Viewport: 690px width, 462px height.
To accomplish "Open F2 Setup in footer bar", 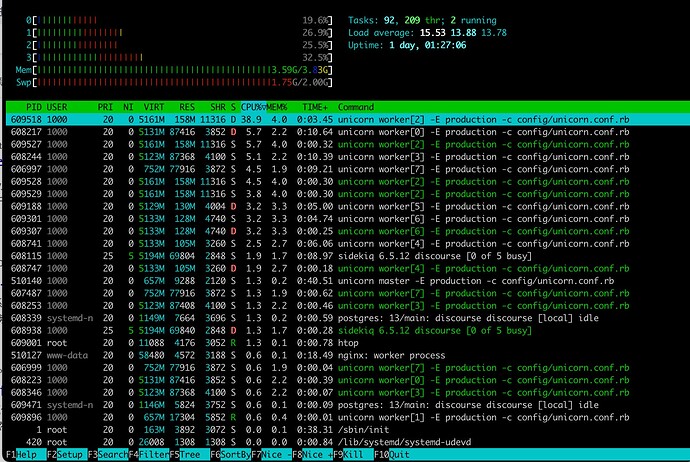I will pyautogui.click(x=66, y=455).
